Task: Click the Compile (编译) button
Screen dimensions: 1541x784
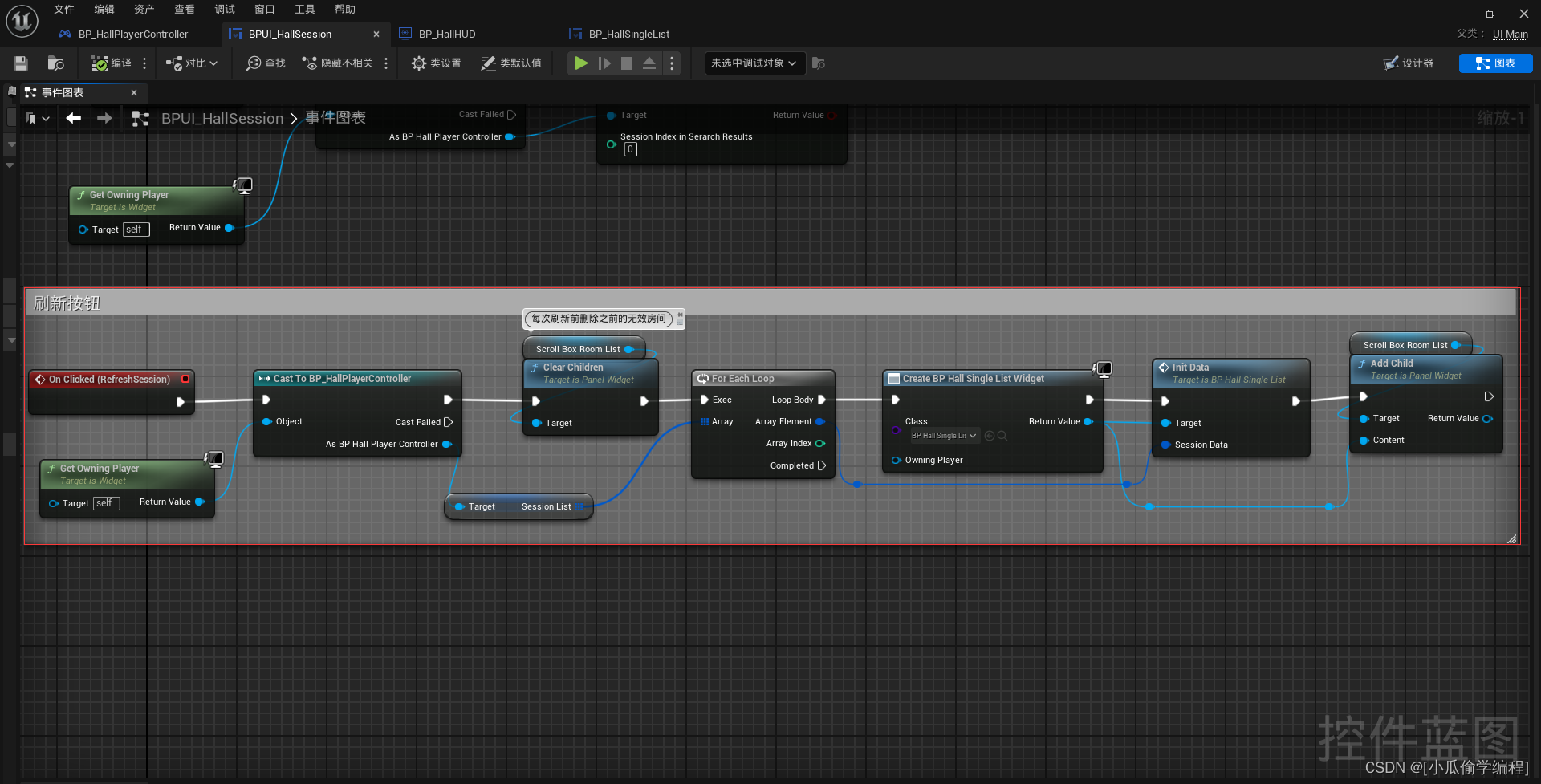Action: pyautogui.click(x=112, y=63)
